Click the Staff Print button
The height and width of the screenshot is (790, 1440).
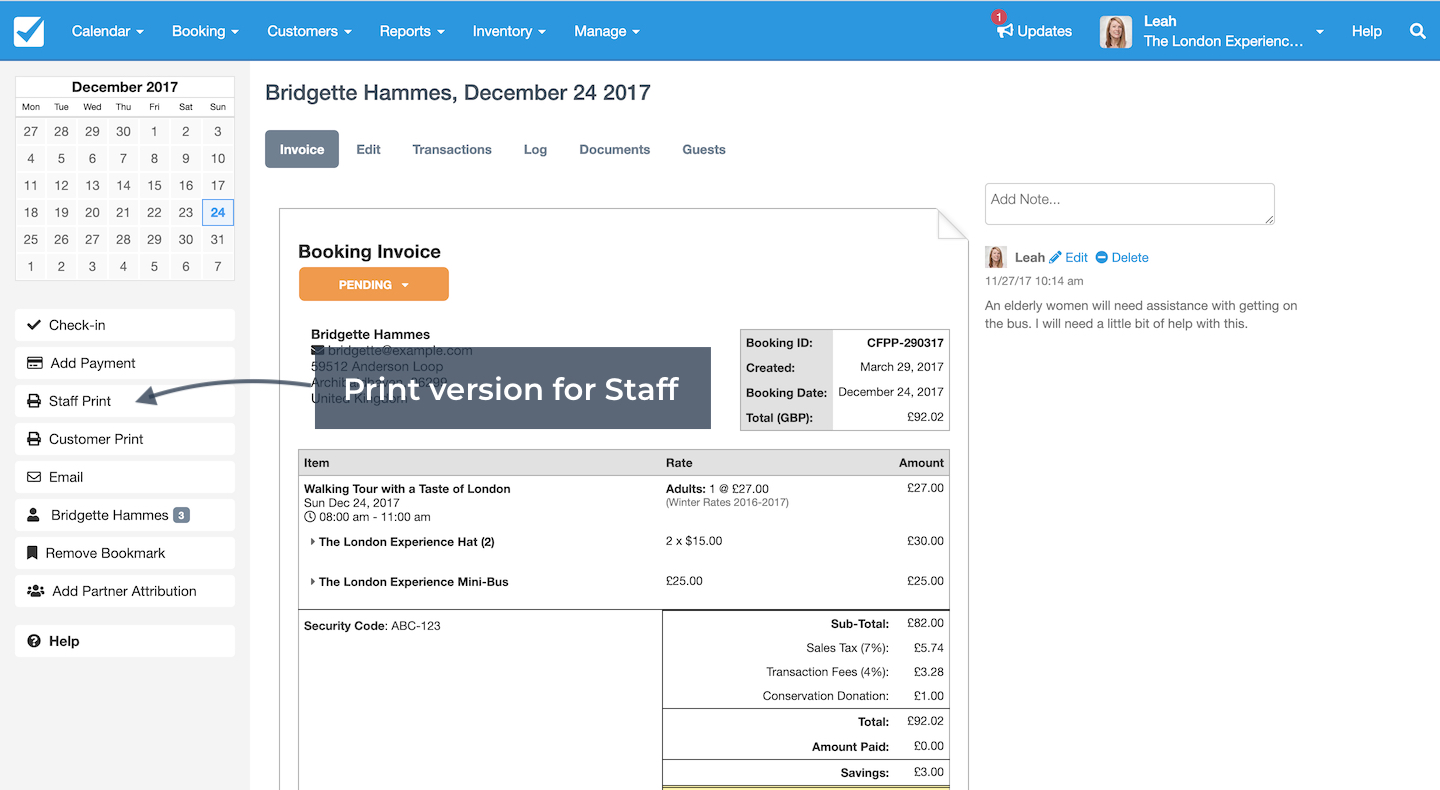tap(125, 401)
